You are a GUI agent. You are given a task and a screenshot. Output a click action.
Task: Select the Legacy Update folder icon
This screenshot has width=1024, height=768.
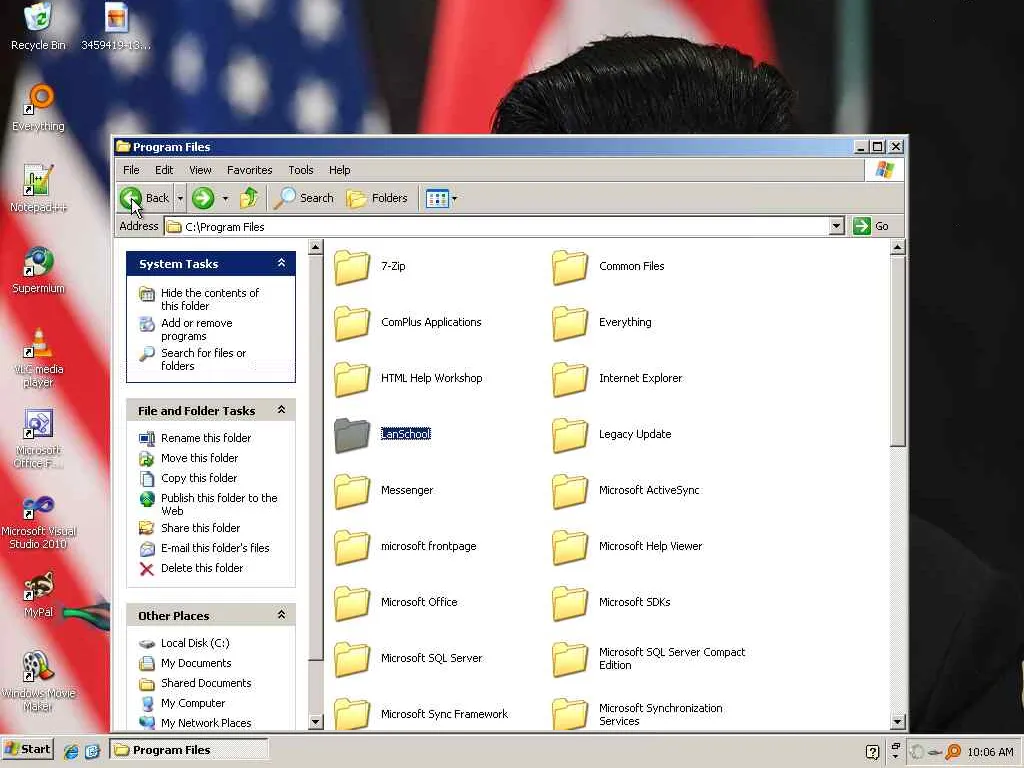pos(570,434)
